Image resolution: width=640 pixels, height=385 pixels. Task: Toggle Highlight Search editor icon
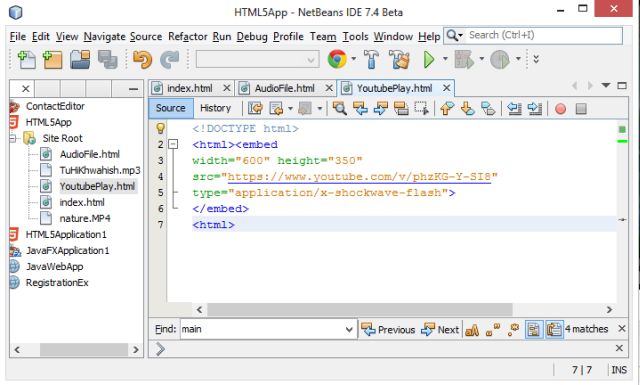(x=401, y=108)
